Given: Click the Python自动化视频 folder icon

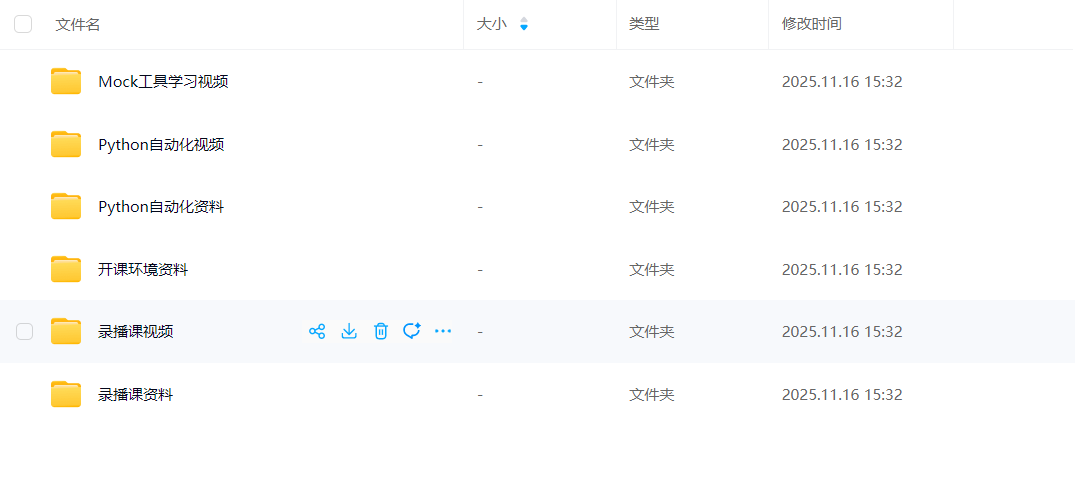Looking at the screenshot, I should pyautogui.click(x=66, y=145).
